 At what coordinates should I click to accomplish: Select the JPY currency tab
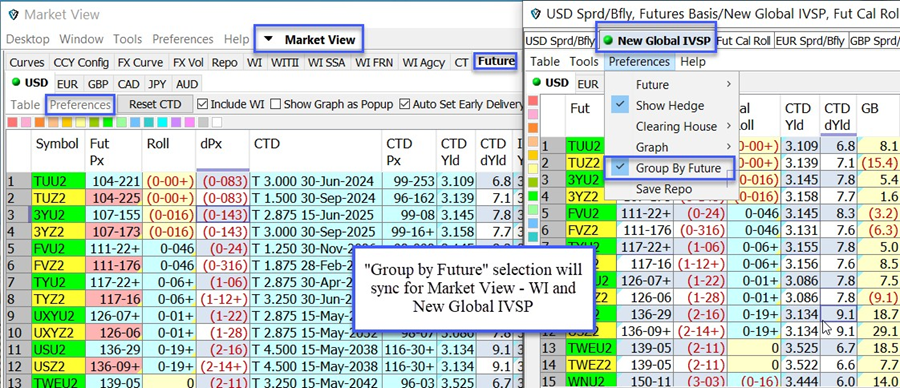[x=157, y=84]
